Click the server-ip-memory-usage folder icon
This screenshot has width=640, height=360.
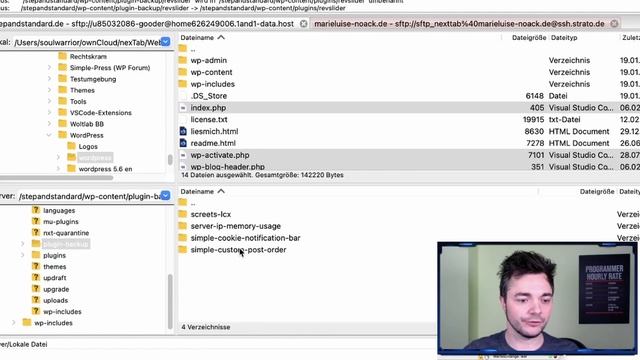click(x=183, y=226)
